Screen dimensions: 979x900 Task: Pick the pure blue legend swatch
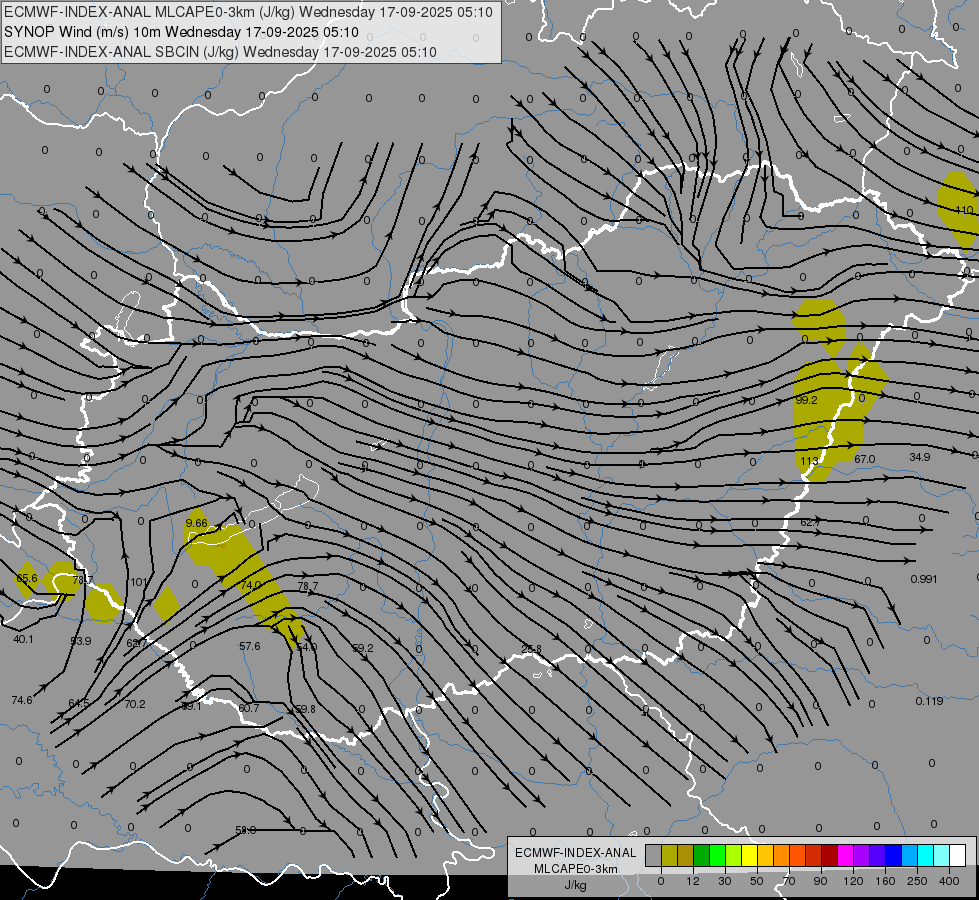(x=893, y=855)
